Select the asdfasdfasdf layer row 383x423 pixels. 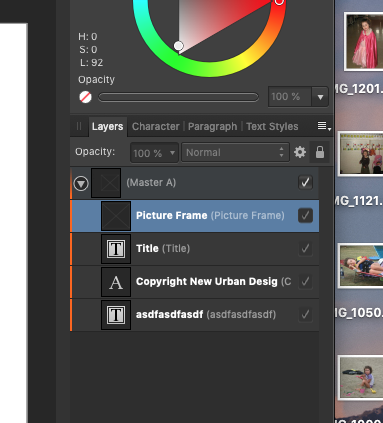195,315
